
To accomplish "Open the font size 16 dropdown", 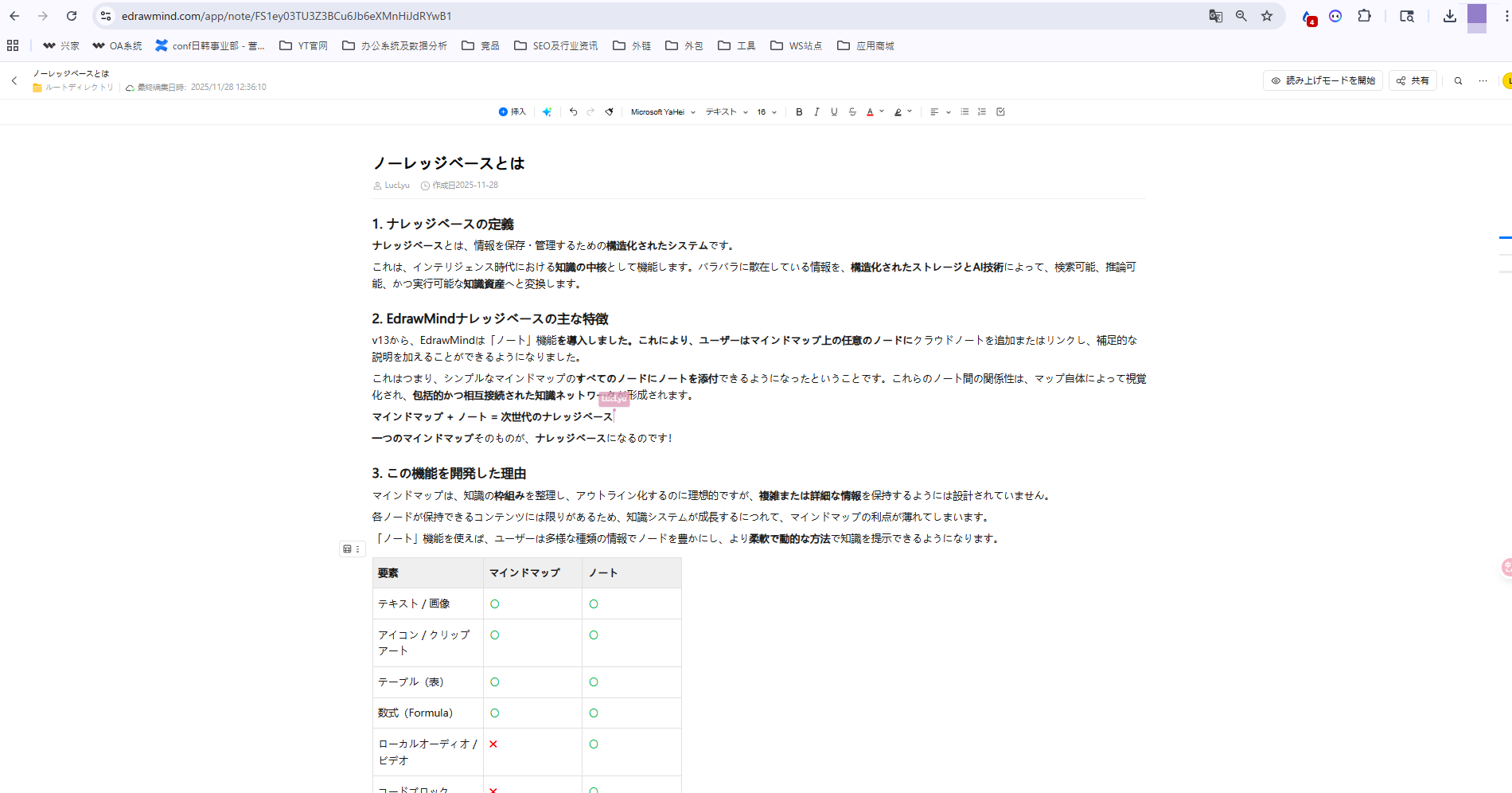I will pyautogui.click(x=764, y=111).
